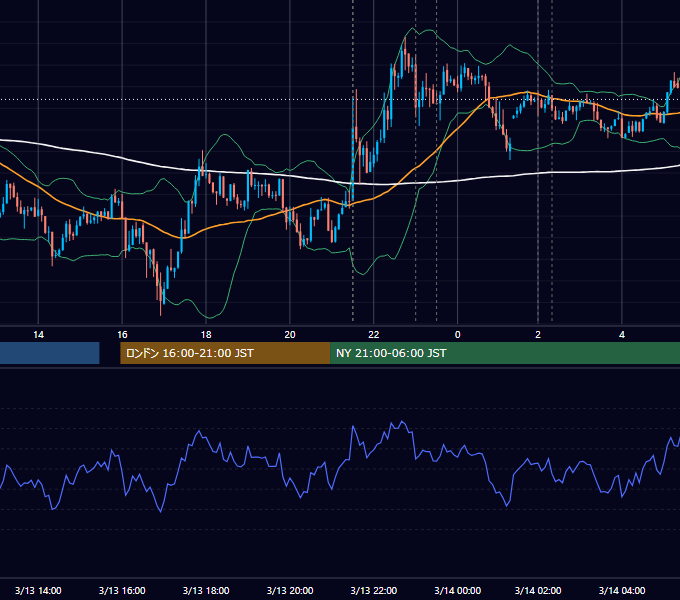The height and width of the screenshot is (600, 680).
Task: Click the 3/13 20:00 date label
Action: click(x=290, y=590)
